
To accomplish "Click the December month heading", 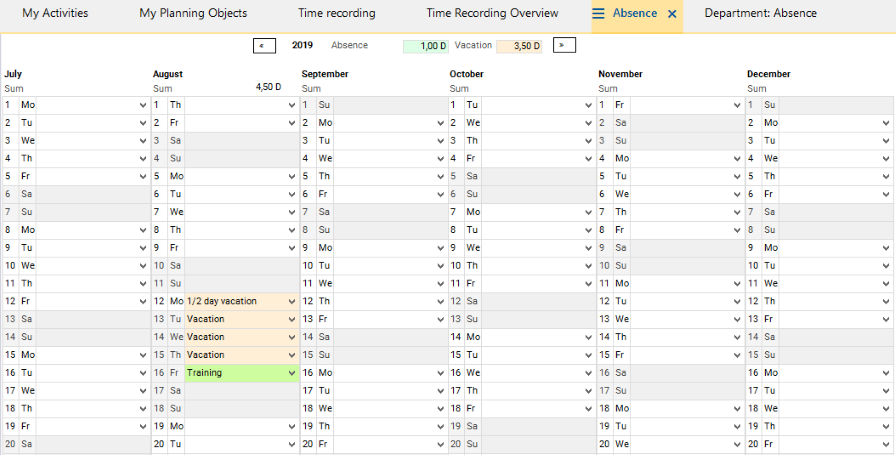I will (x=769, y=74).
